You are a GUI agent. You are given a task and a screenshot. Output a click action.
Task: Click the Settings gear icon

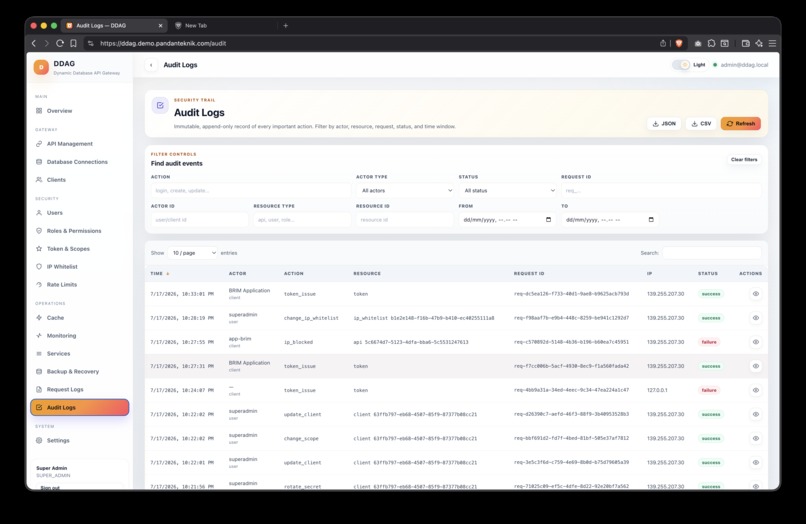click(x=39, y=441)
